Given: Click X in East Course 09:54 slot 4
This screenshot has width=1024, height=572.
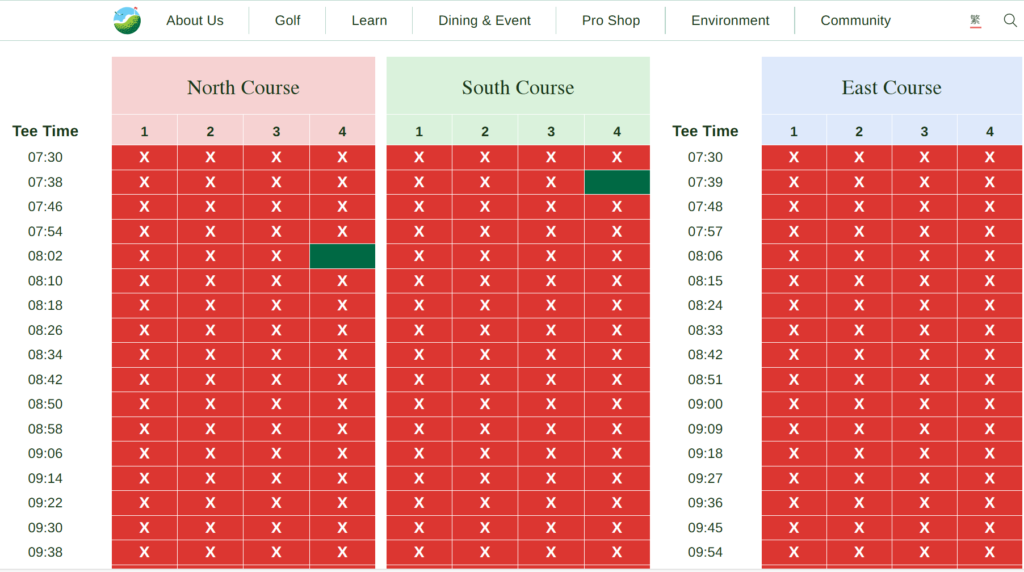Looking at the screenshot, I should coord(989,552).
